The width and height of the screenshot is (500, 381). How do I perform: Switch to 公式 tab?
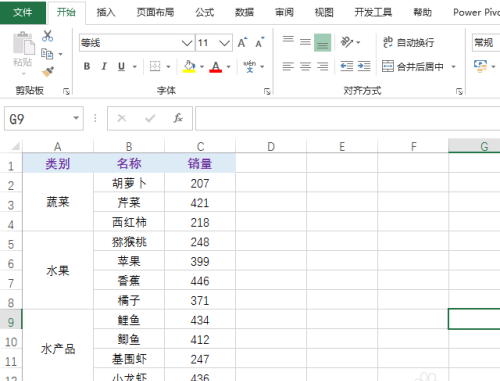click(x=205, y=12)
